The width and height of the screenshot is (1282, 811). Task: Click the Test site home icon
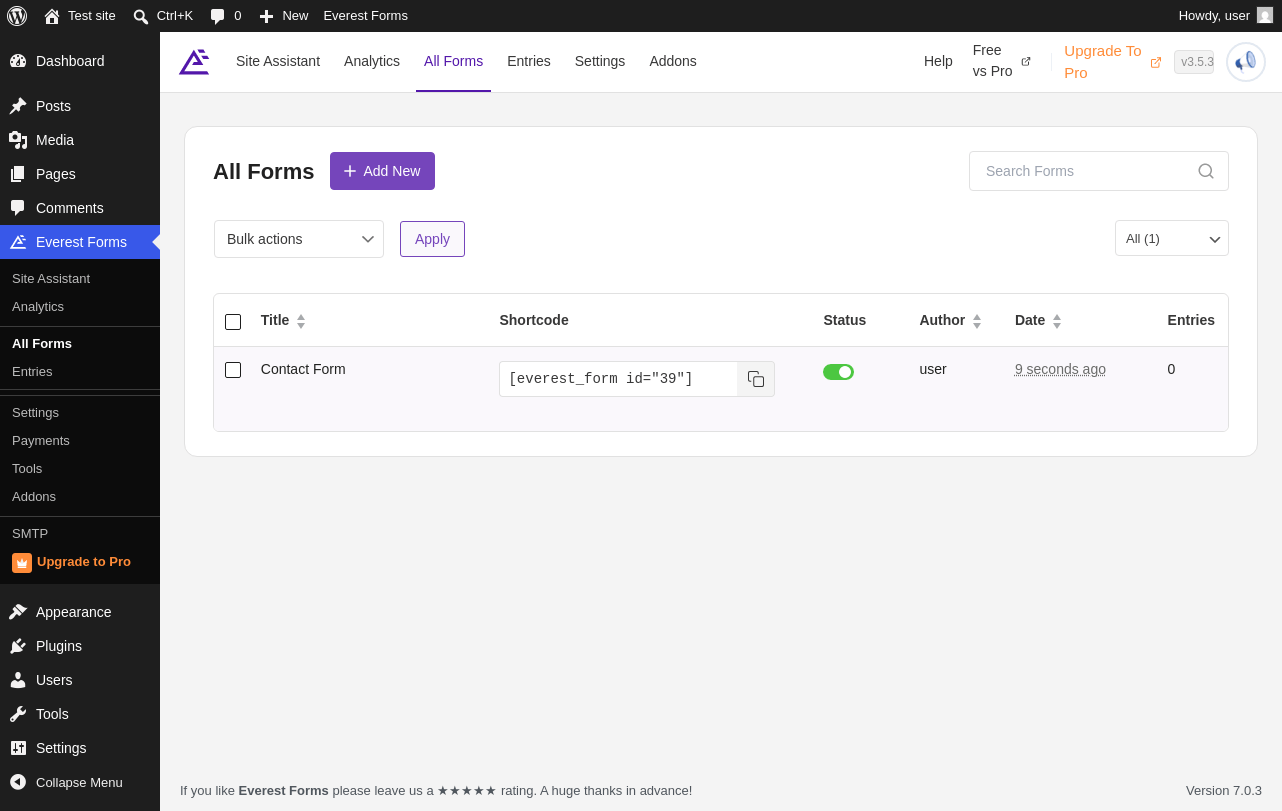[52, 16]
